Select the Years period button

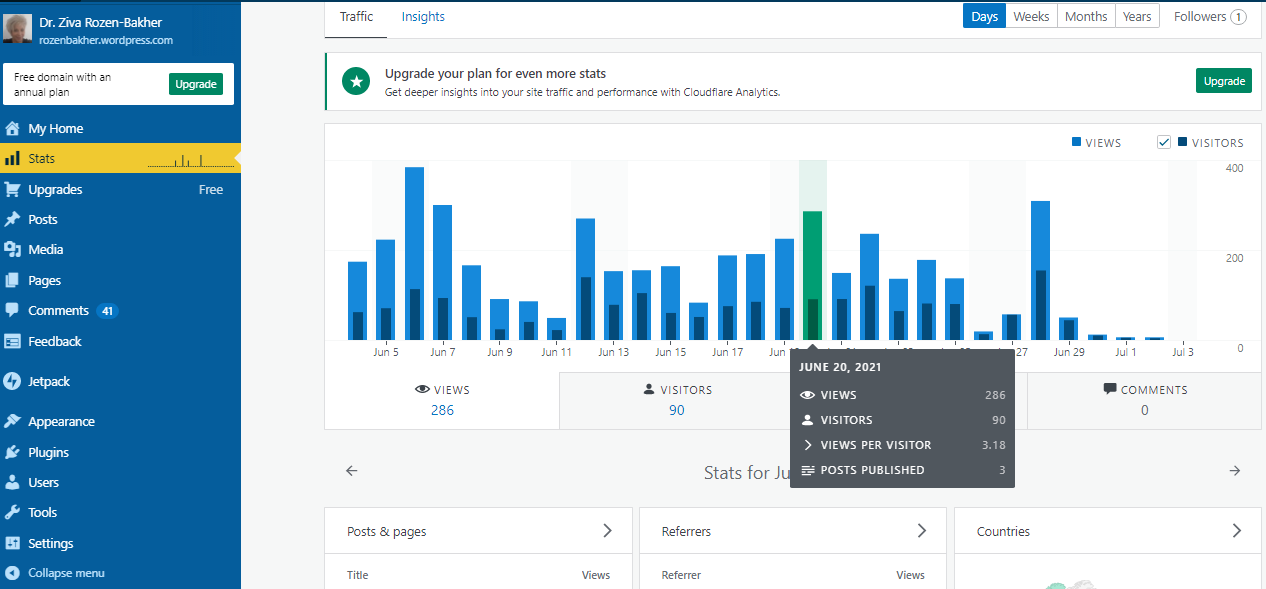pyautogui.click(x=1137, y=16)
